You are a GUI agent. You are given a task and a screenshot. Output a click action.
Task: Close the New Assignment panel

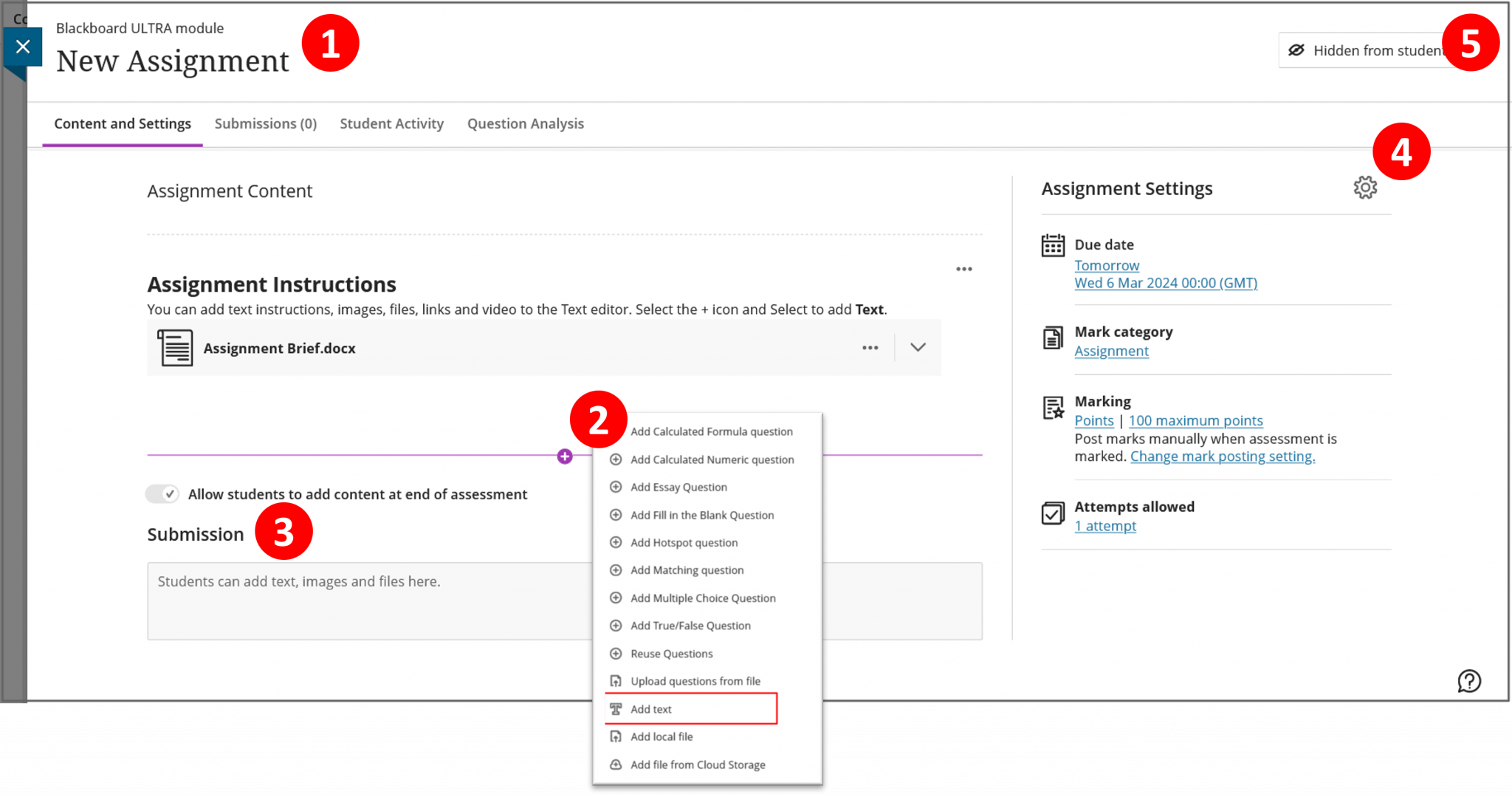click(x=23, y=47)
